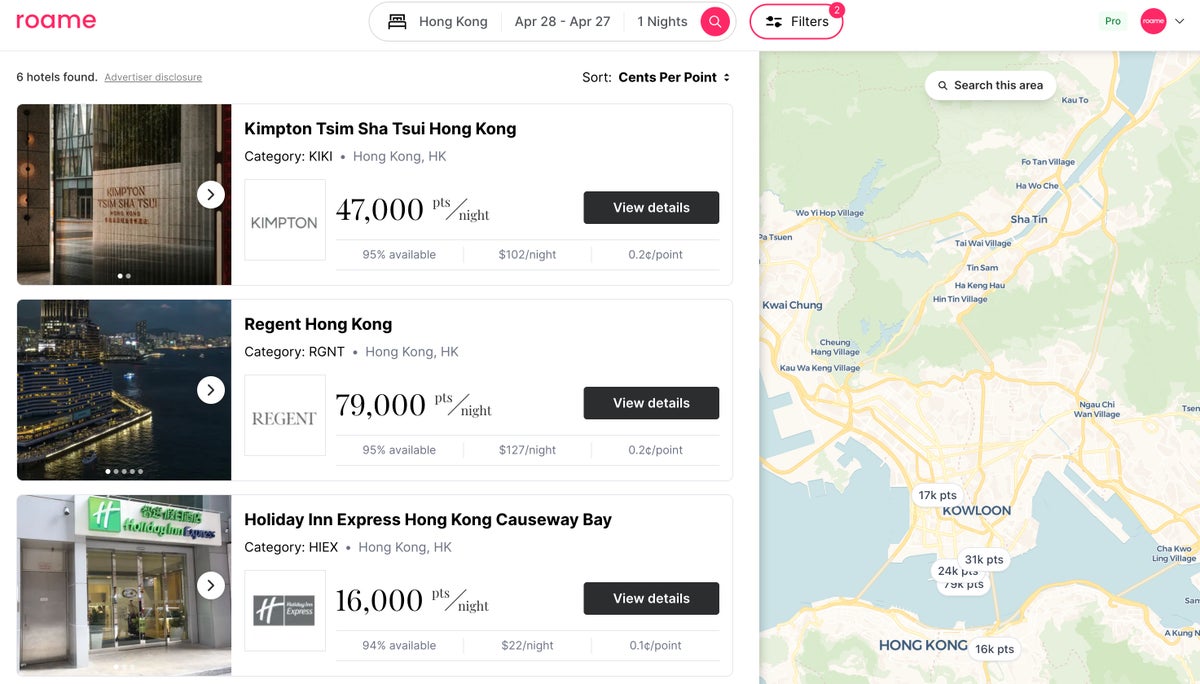Change the 1 Nights selector
The image size is (1200, 684).
point(662,21)
